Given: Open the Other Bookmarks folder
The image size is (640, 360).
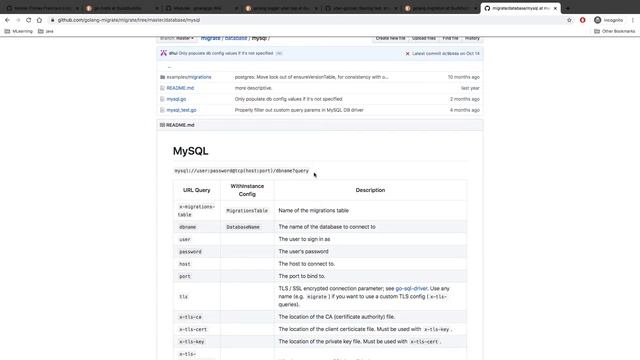Looking at the screenshot, I should pyautogui.click(x=615, y=31).
